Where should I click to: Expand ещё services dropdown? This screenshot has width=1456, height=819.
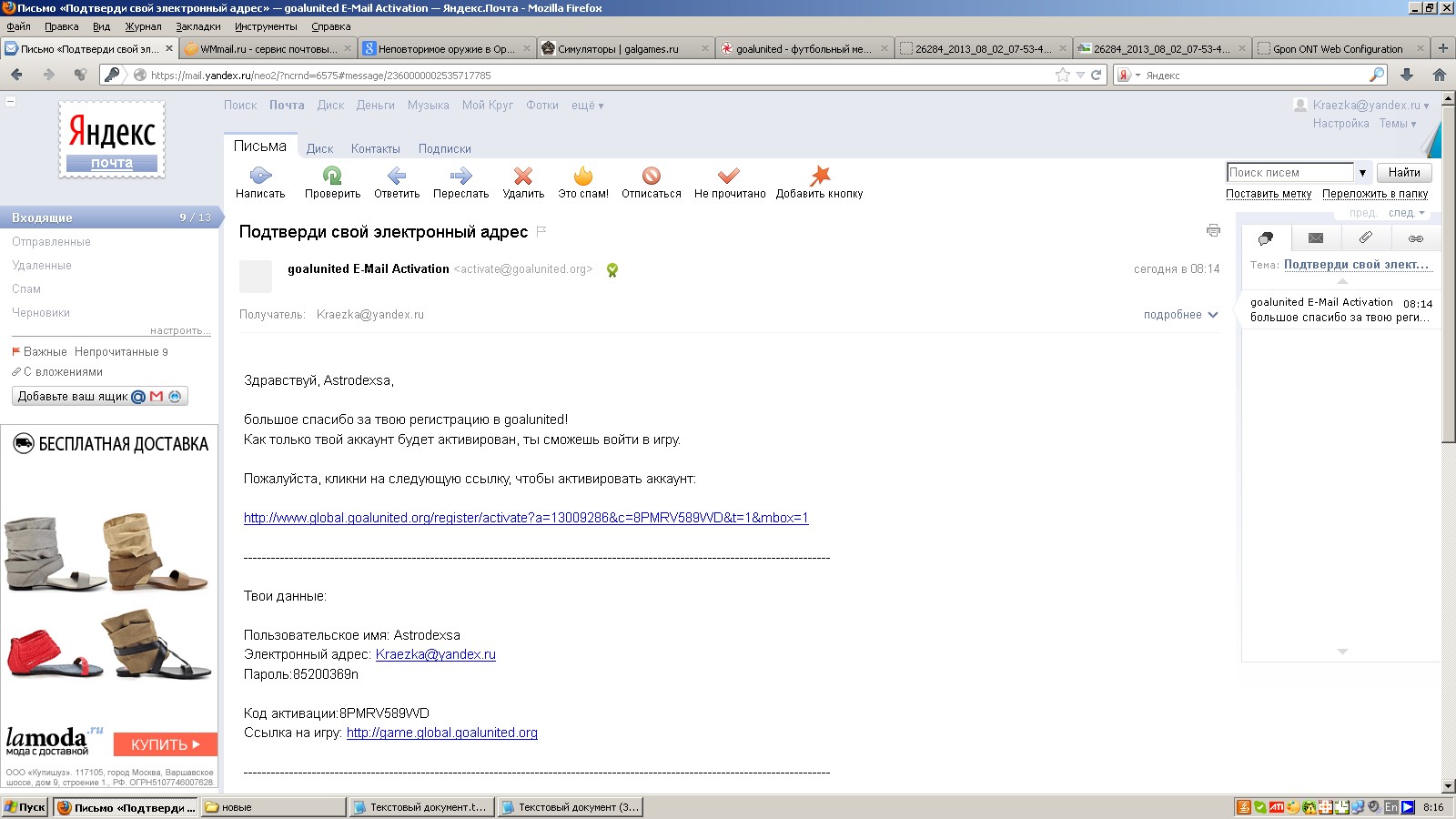tap(588, 106)
